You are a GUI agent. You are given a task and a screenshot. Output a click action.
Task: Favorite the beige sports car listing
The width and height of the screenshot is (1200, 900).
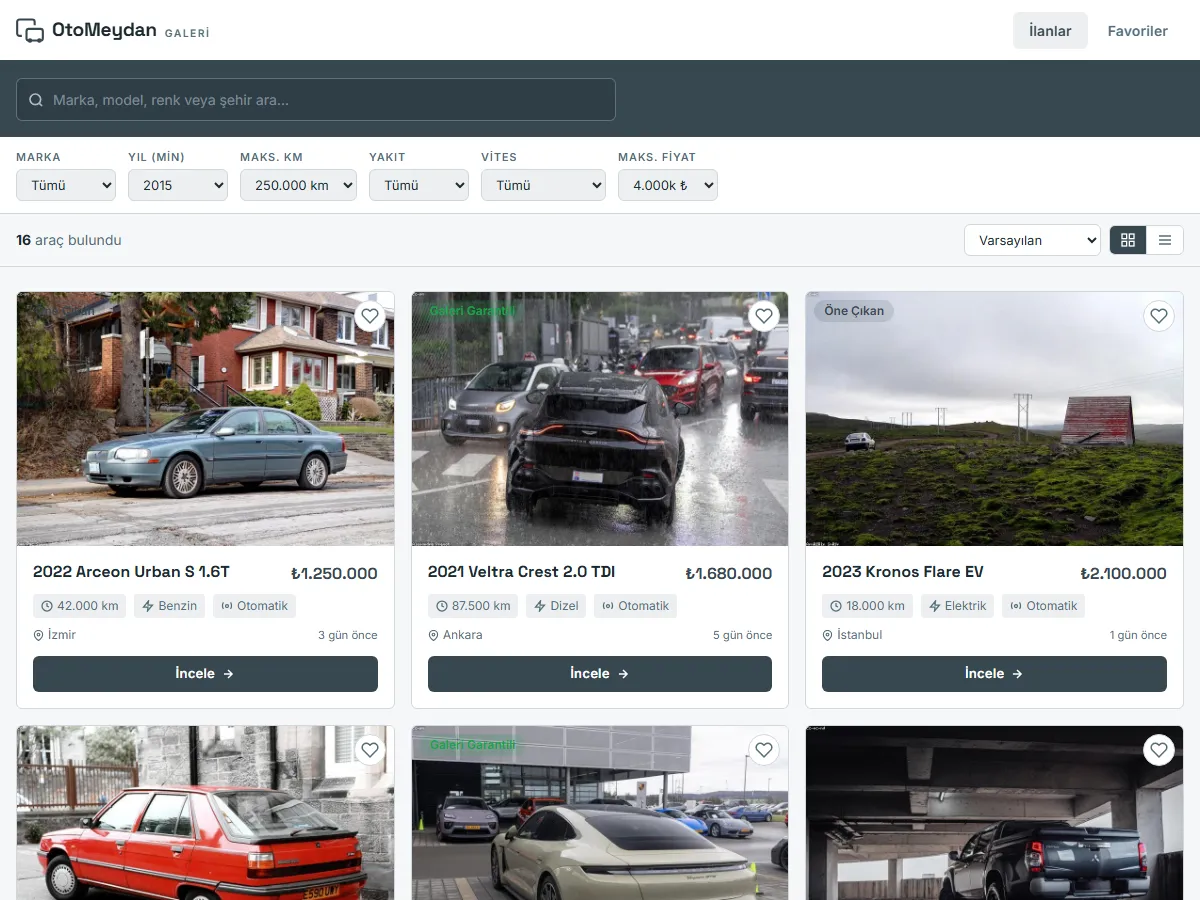pyautogui.click(x=764, y=750)
